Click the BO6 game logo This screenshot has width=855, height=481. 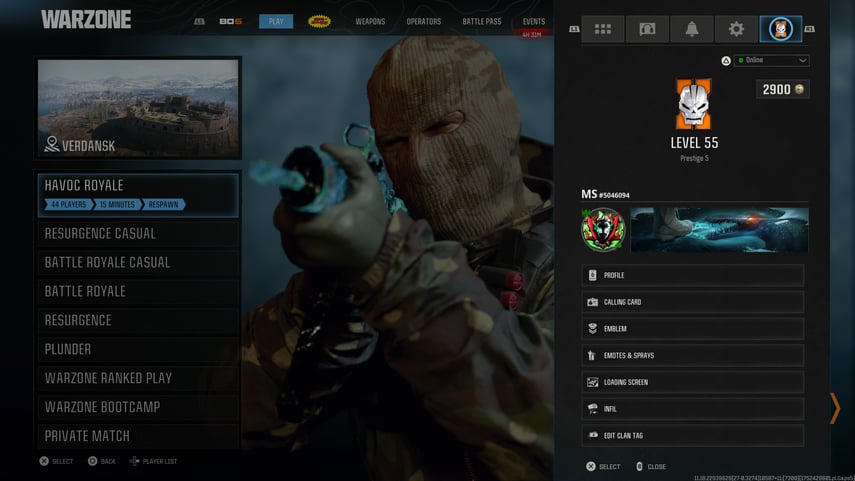tap(233, 21)
